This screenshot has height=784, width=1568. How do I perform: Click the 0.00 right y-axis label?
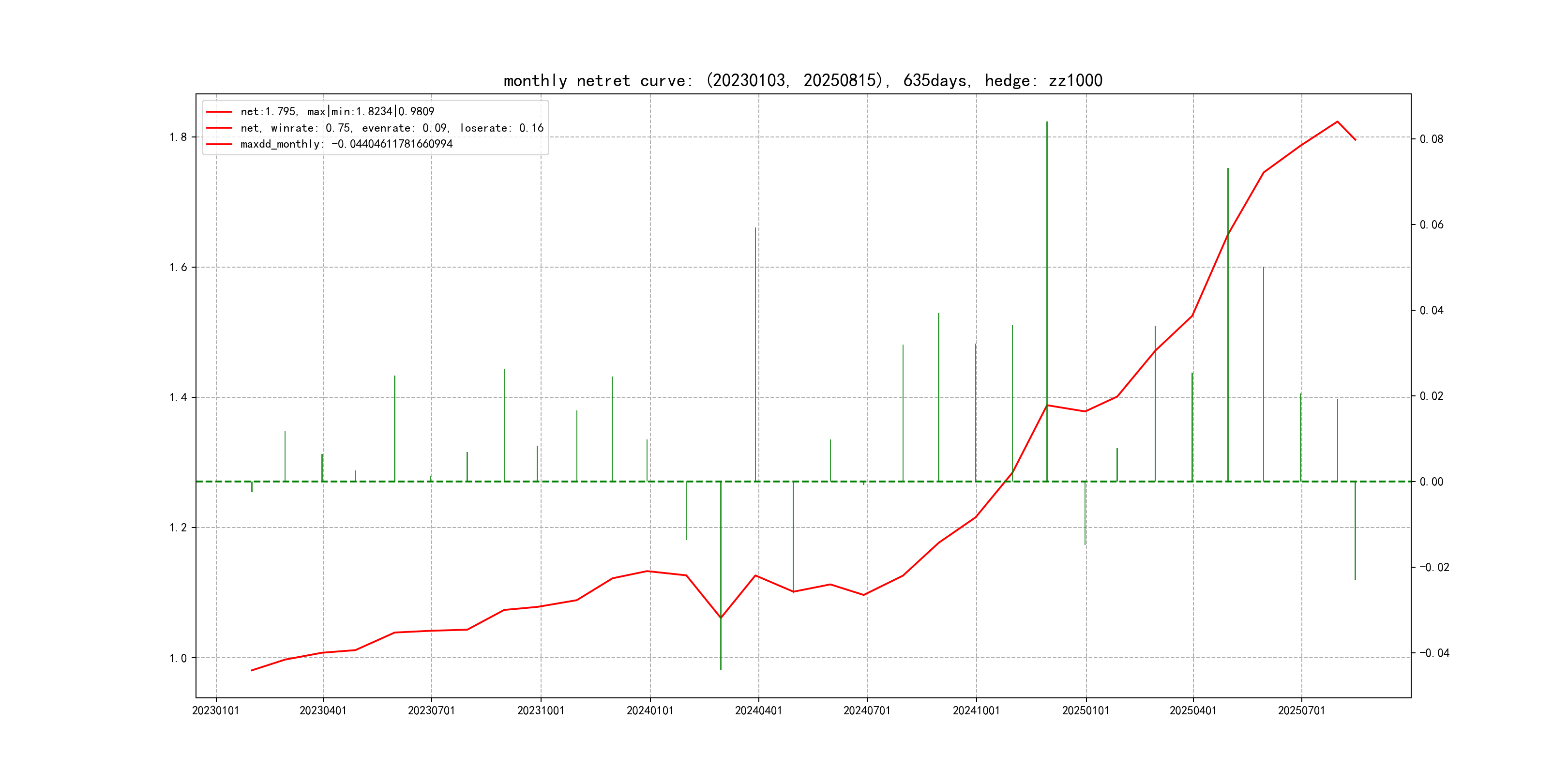pos(1431,482)
